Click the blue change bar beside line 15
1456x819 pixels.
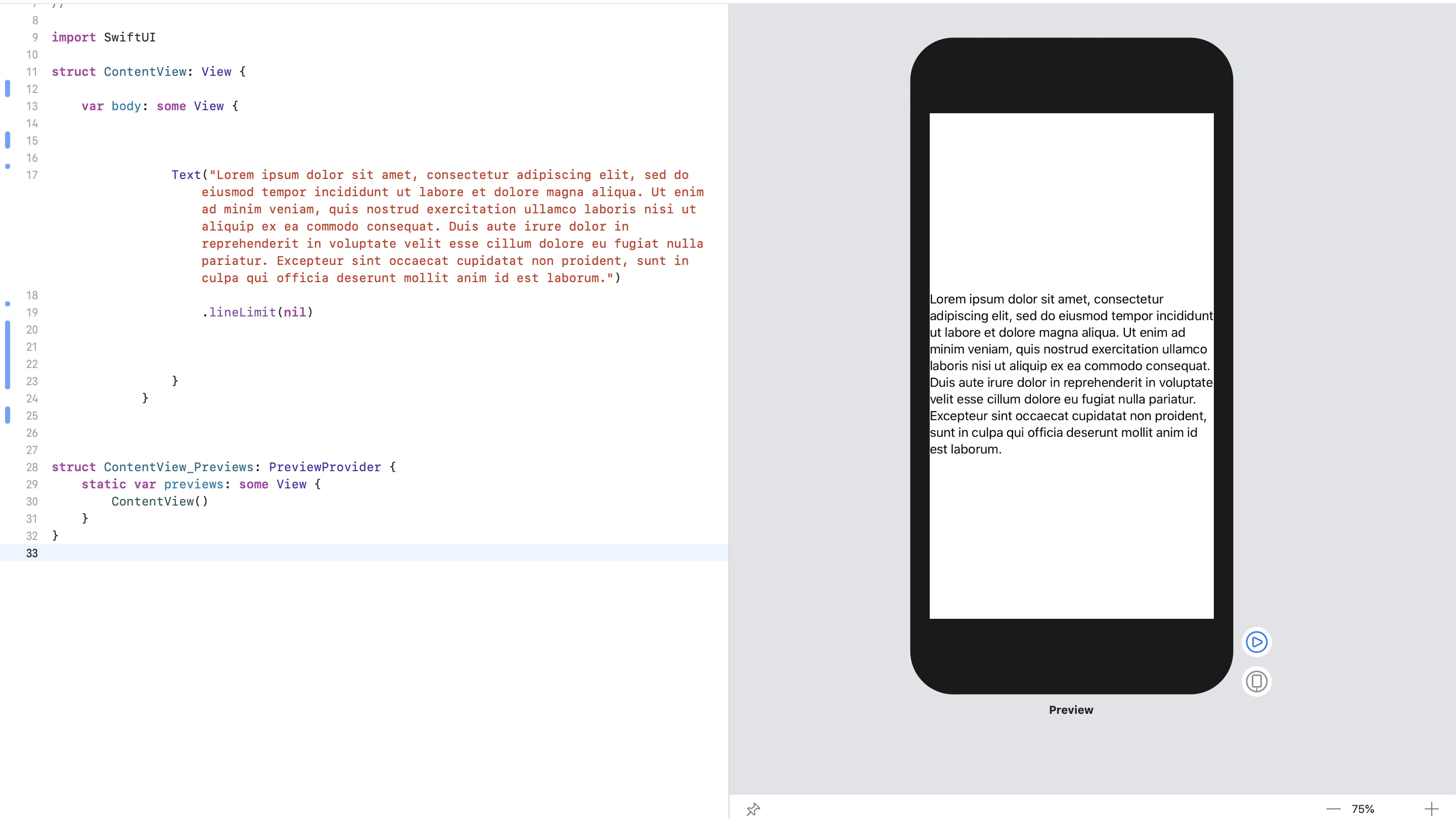coord(8,140)
